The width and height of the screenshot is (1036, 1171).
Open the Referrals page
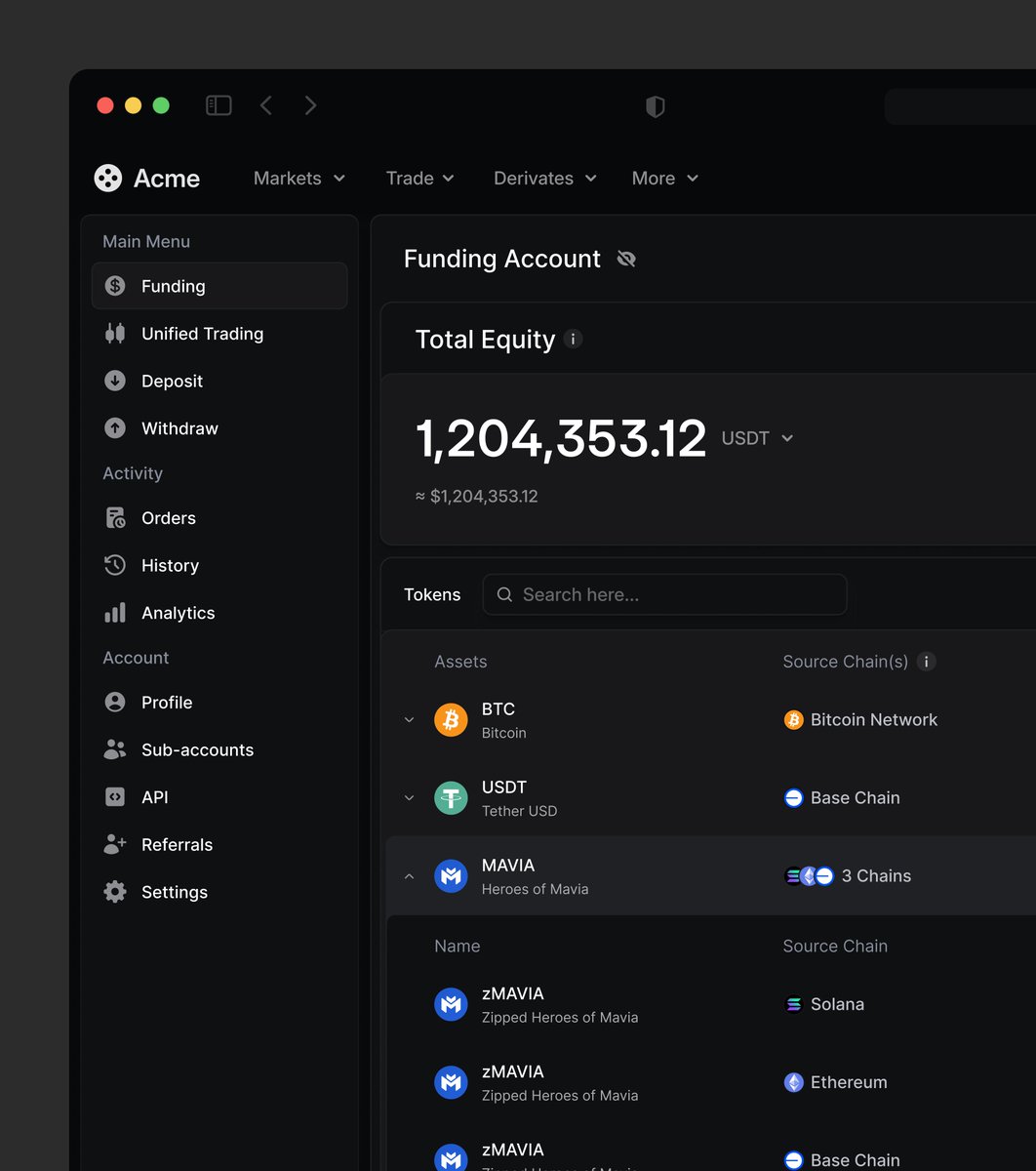177,845
